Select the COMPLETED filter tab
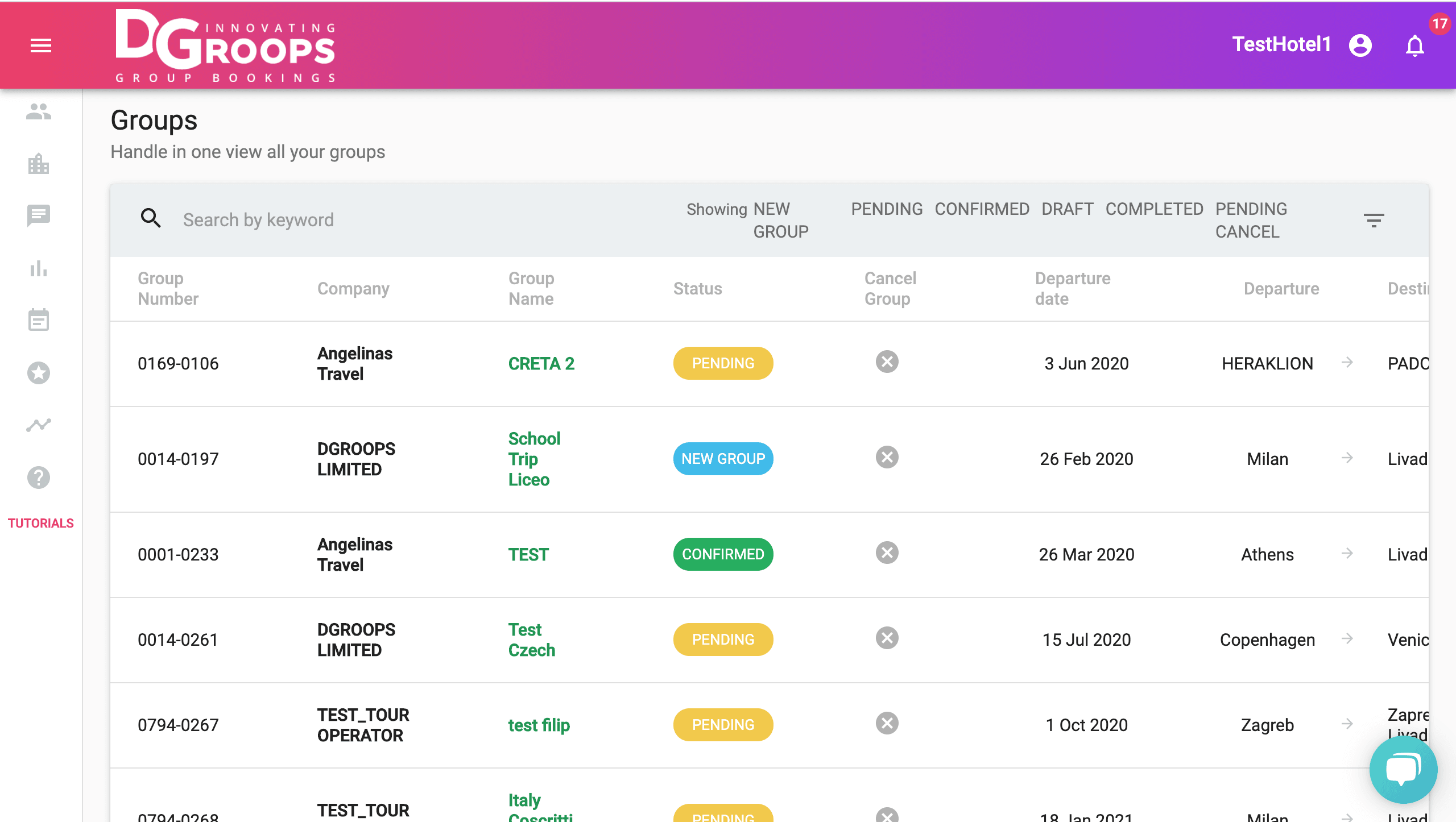1456x822 pixels. 1154,209
